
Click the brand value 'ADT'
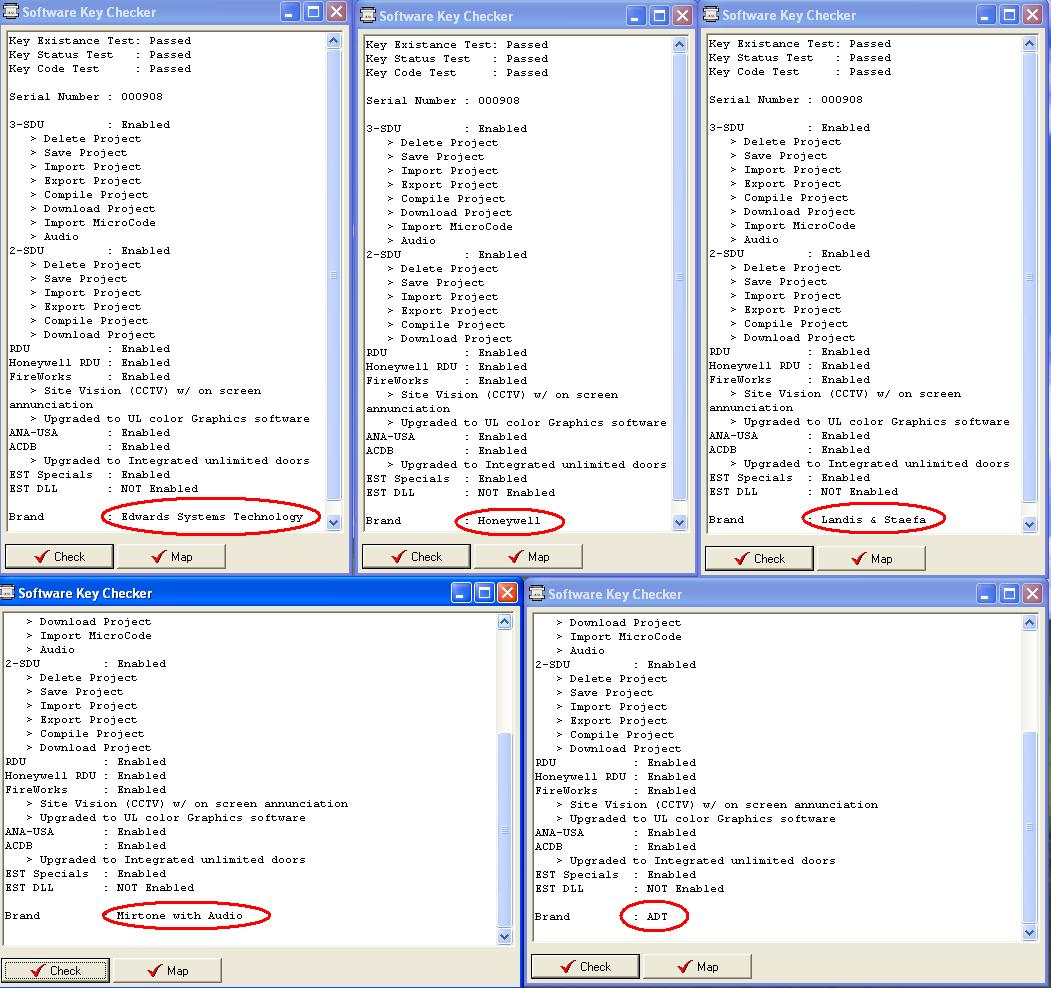(x=657, y=916)
